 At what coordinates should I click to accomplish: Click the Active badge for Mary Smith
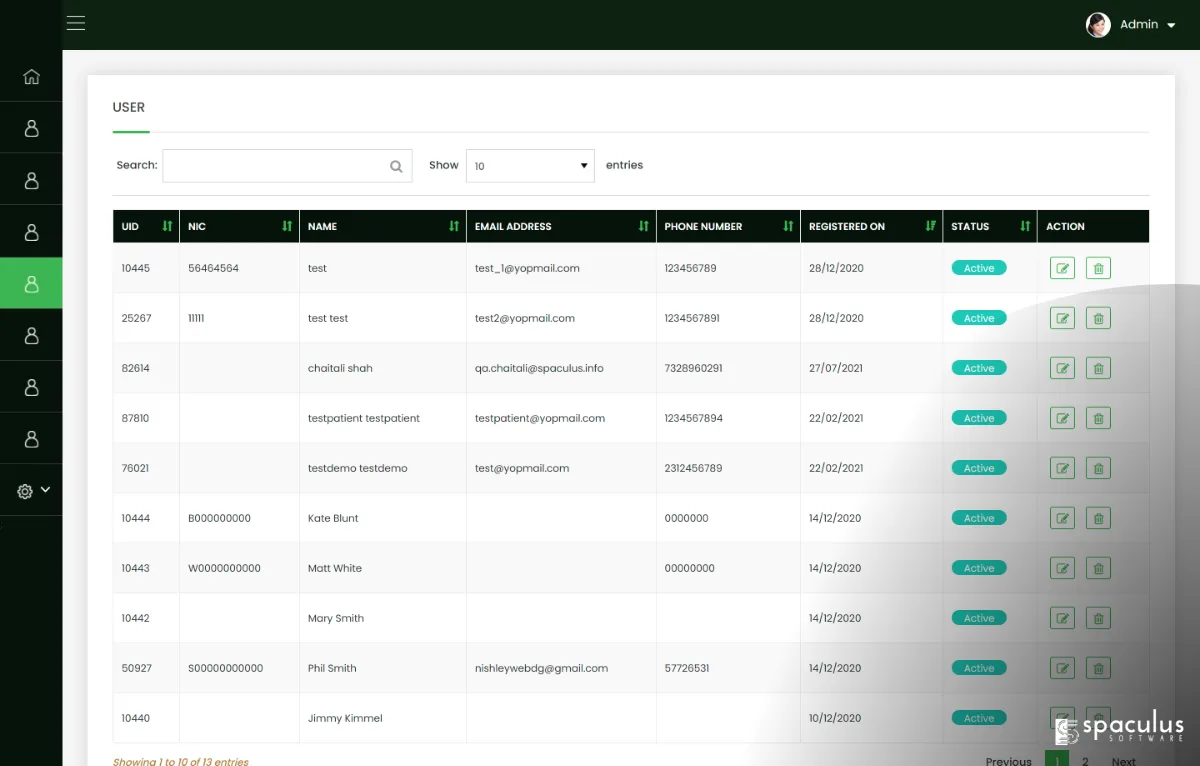coord(979,618)
